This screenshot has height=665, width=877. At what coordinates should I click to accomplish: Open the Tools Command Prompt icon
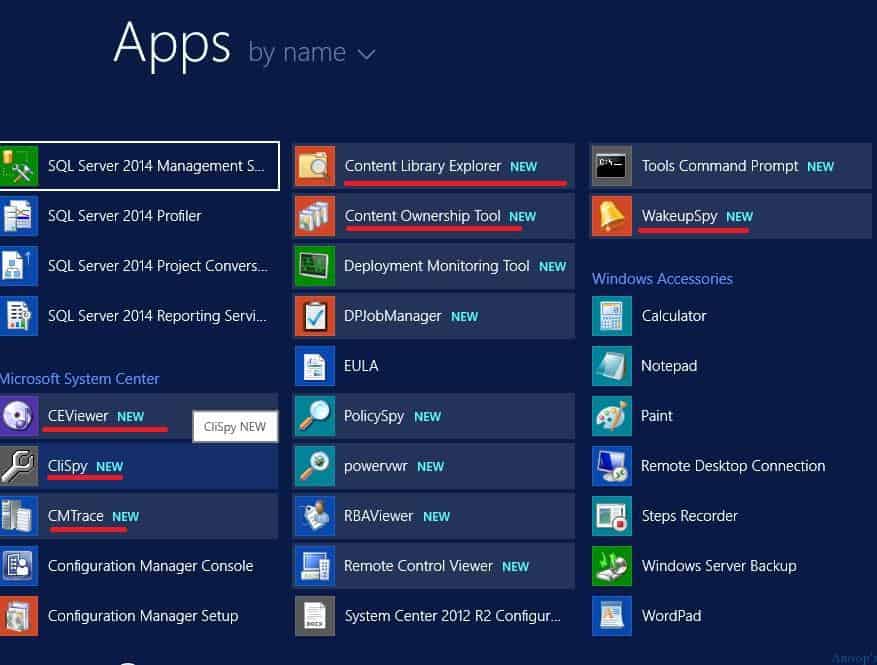[x=612, y=166]
